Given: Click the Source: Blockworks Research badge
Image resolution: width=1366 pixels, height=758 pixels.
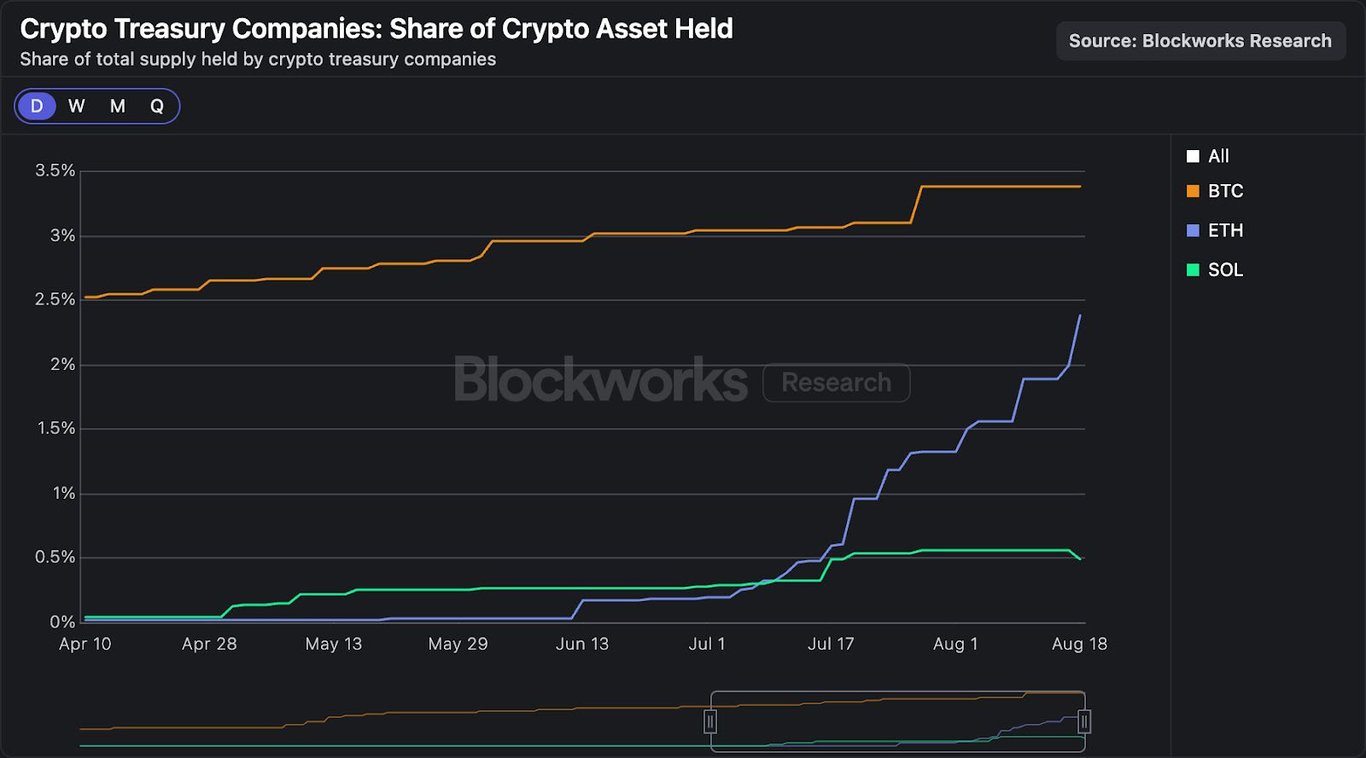Looking at the screenshot, I should tap(1200, 41).
